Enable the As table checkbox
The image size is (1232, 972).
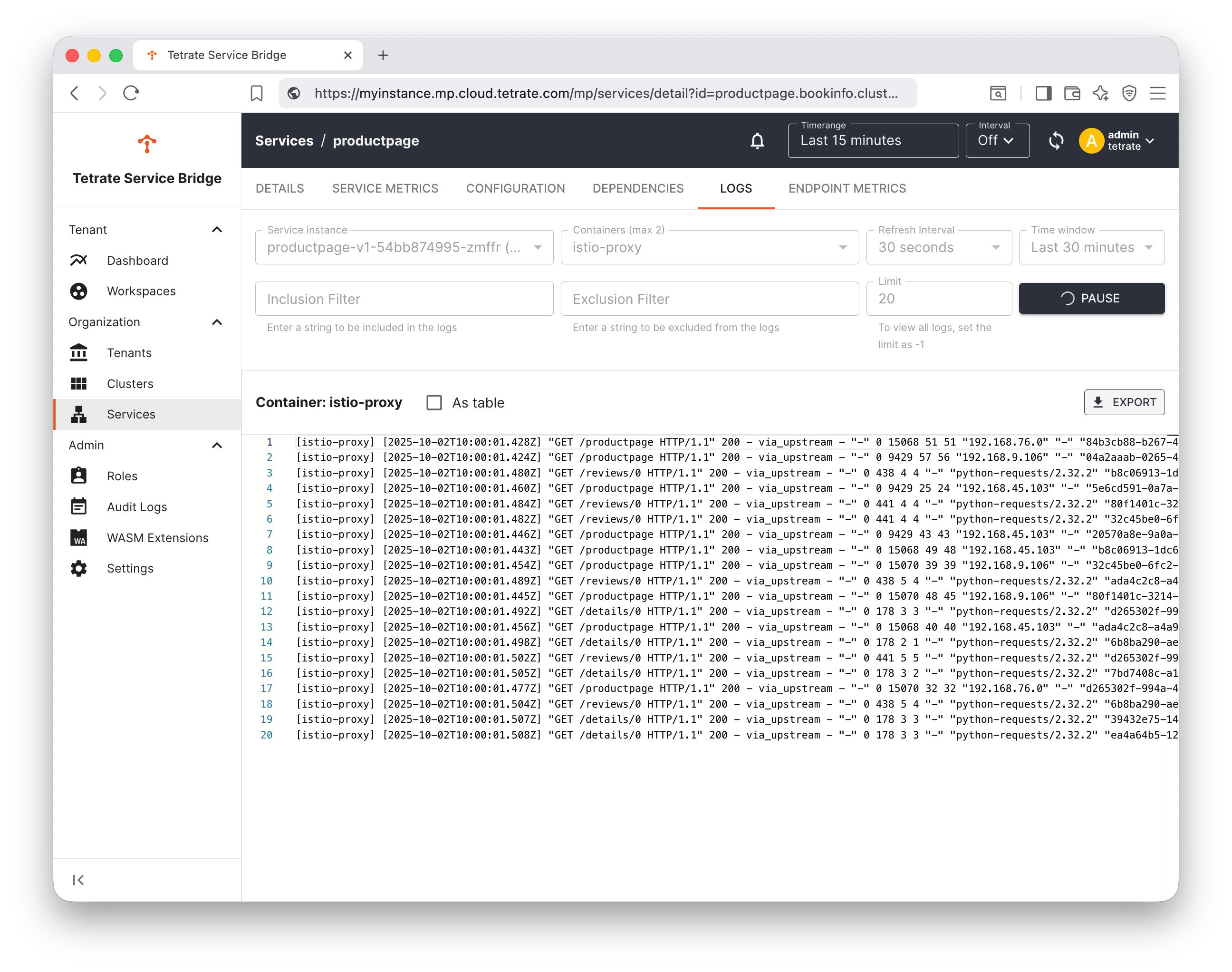[434, 403]
